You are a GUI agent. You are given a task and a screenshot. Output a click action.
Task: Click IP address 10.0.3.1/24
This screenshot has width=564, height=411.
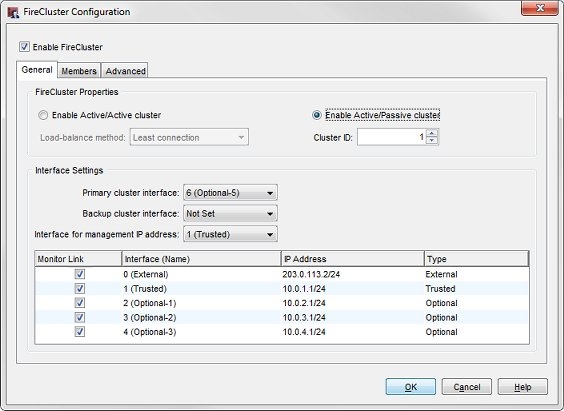(304, 317)
